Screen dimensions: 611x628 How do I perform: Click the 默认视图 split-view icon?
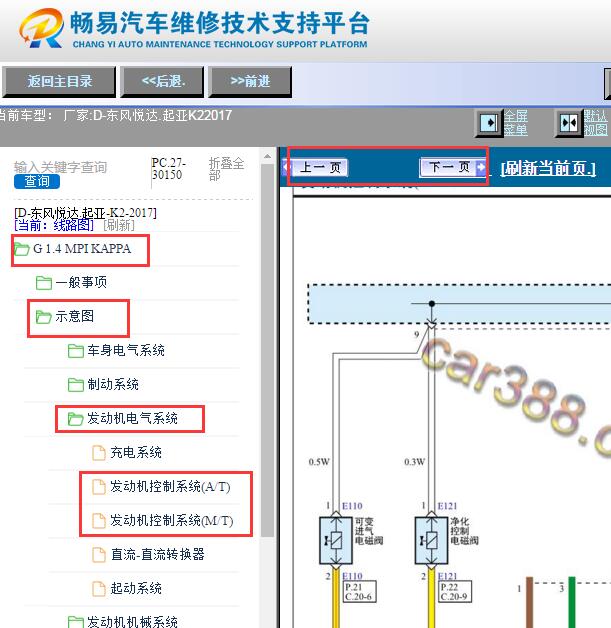tap(569, 123)
